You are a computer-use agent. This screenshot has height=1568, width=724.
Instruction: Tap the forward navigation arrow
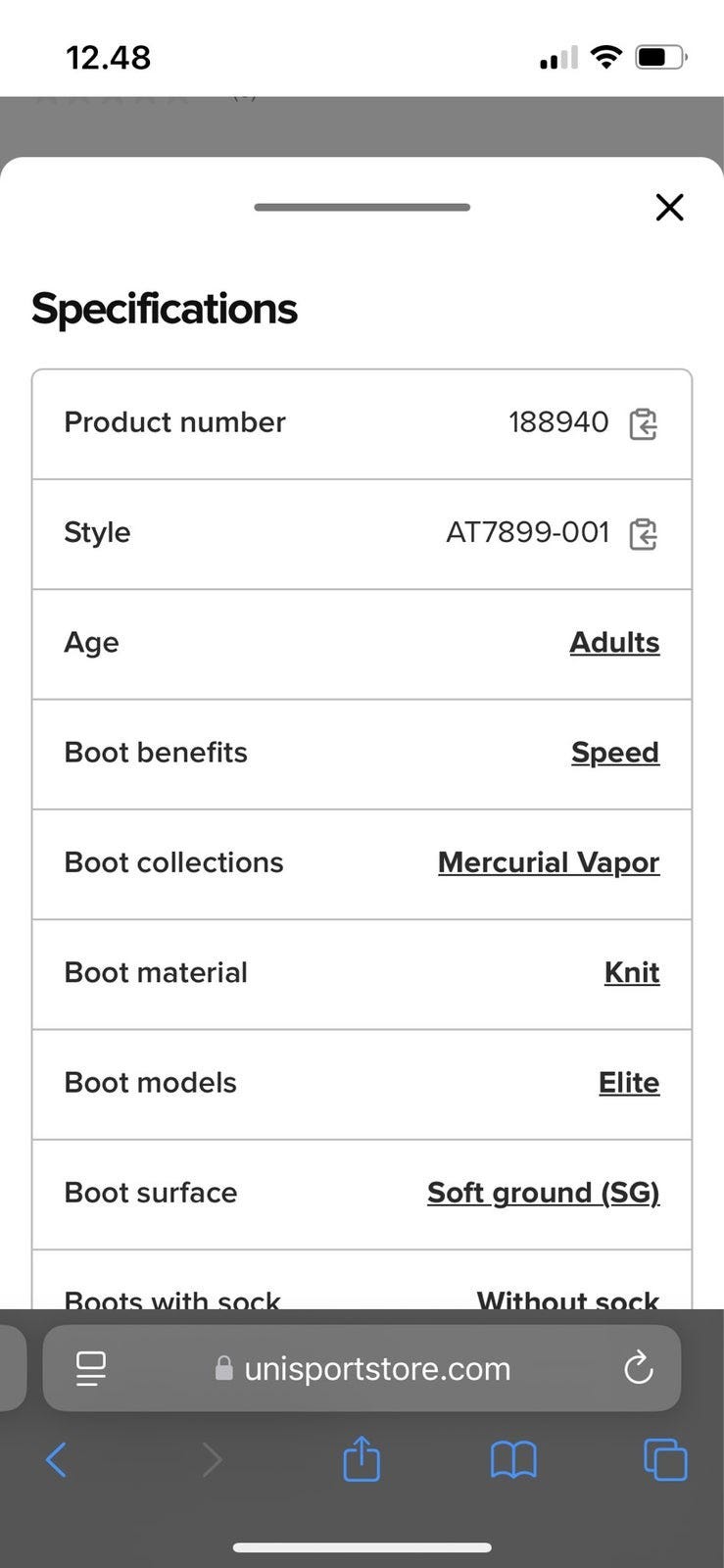pyautogui.click(x=212, y=1460)
